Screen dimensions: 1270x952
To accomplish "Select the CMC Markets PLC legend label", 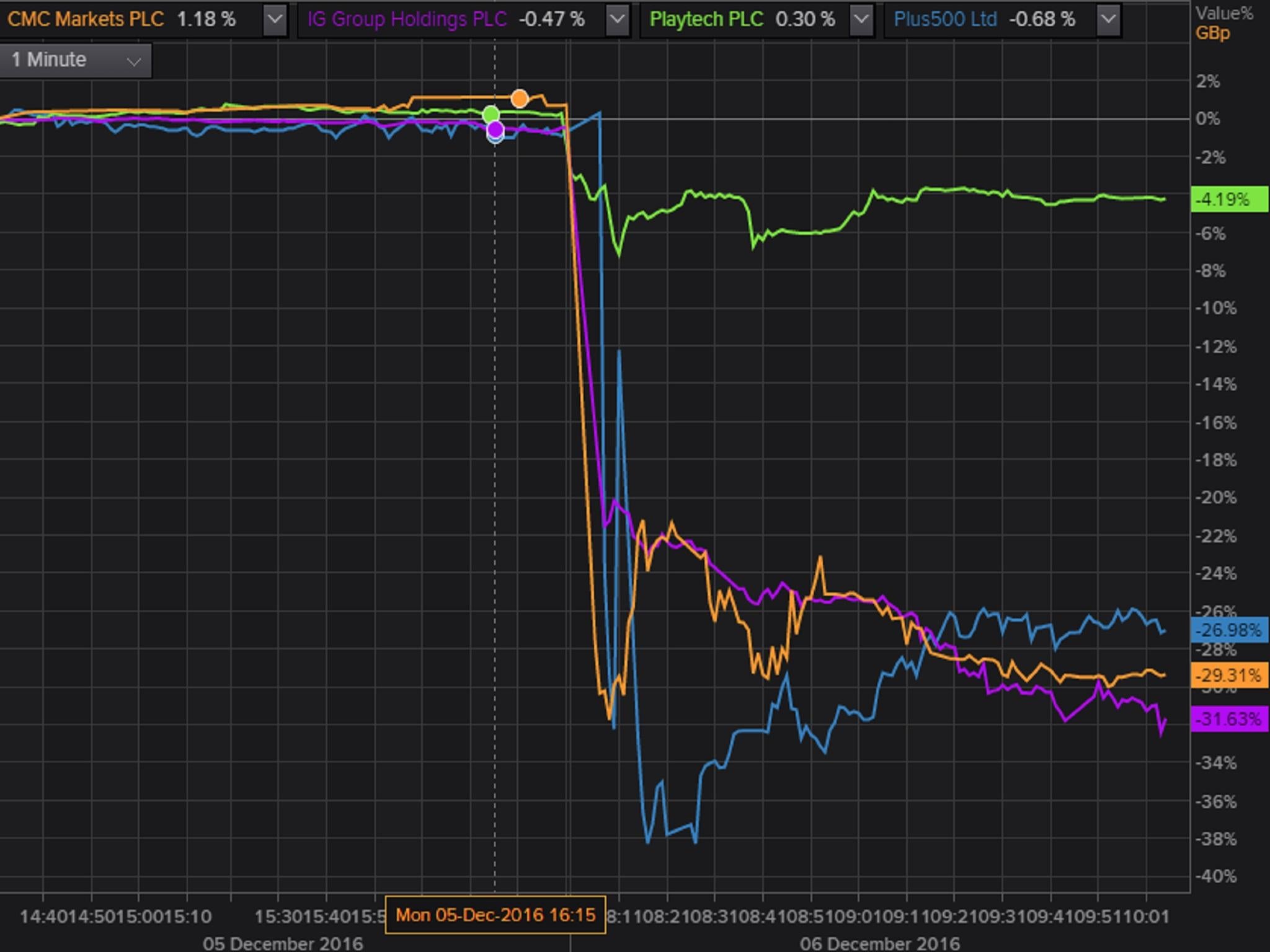I will coord(86,19).
